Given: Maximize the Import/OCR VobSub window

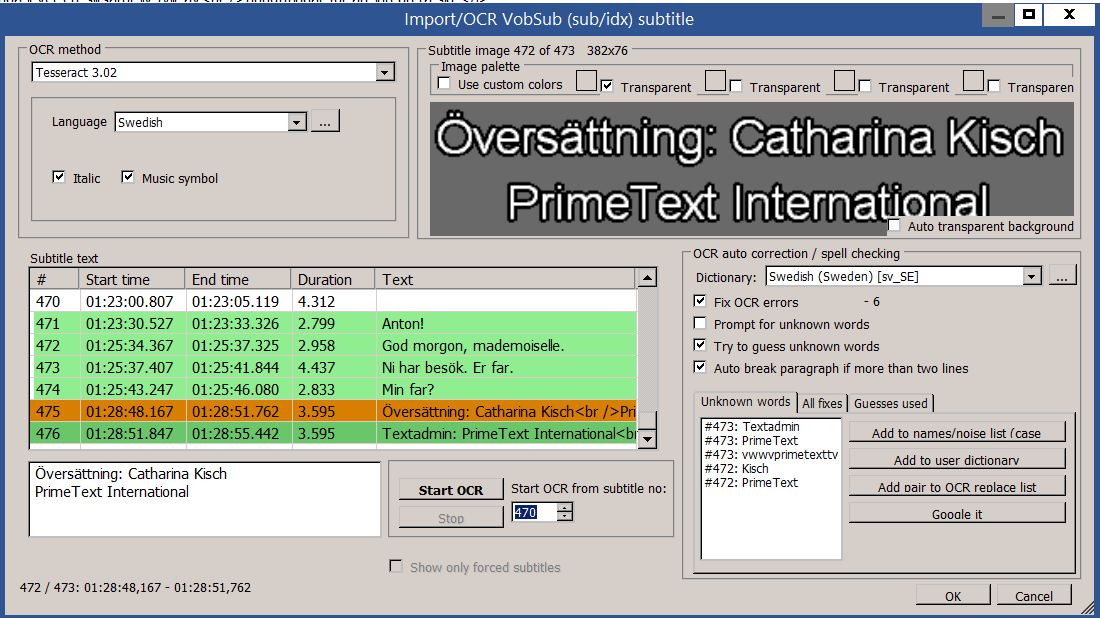Looking at the screenshot, I should point(1028,14).
